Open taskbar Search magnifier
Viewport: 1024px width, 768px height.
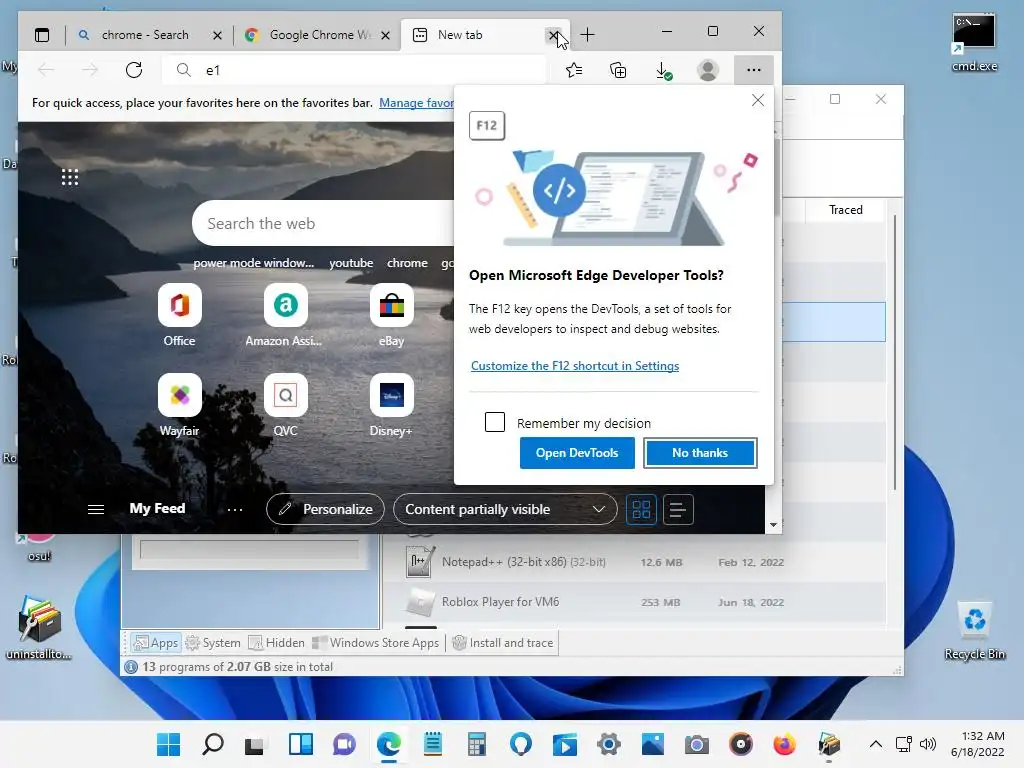pyautogui.click(x=213, y=744)
